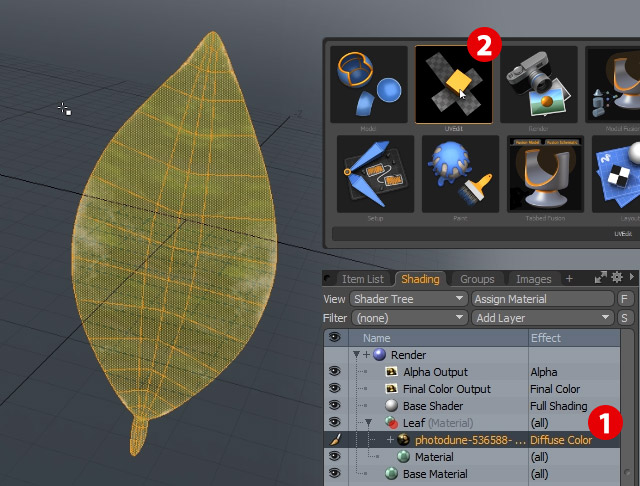Click the S button beside Add Layer

(624, 318)
